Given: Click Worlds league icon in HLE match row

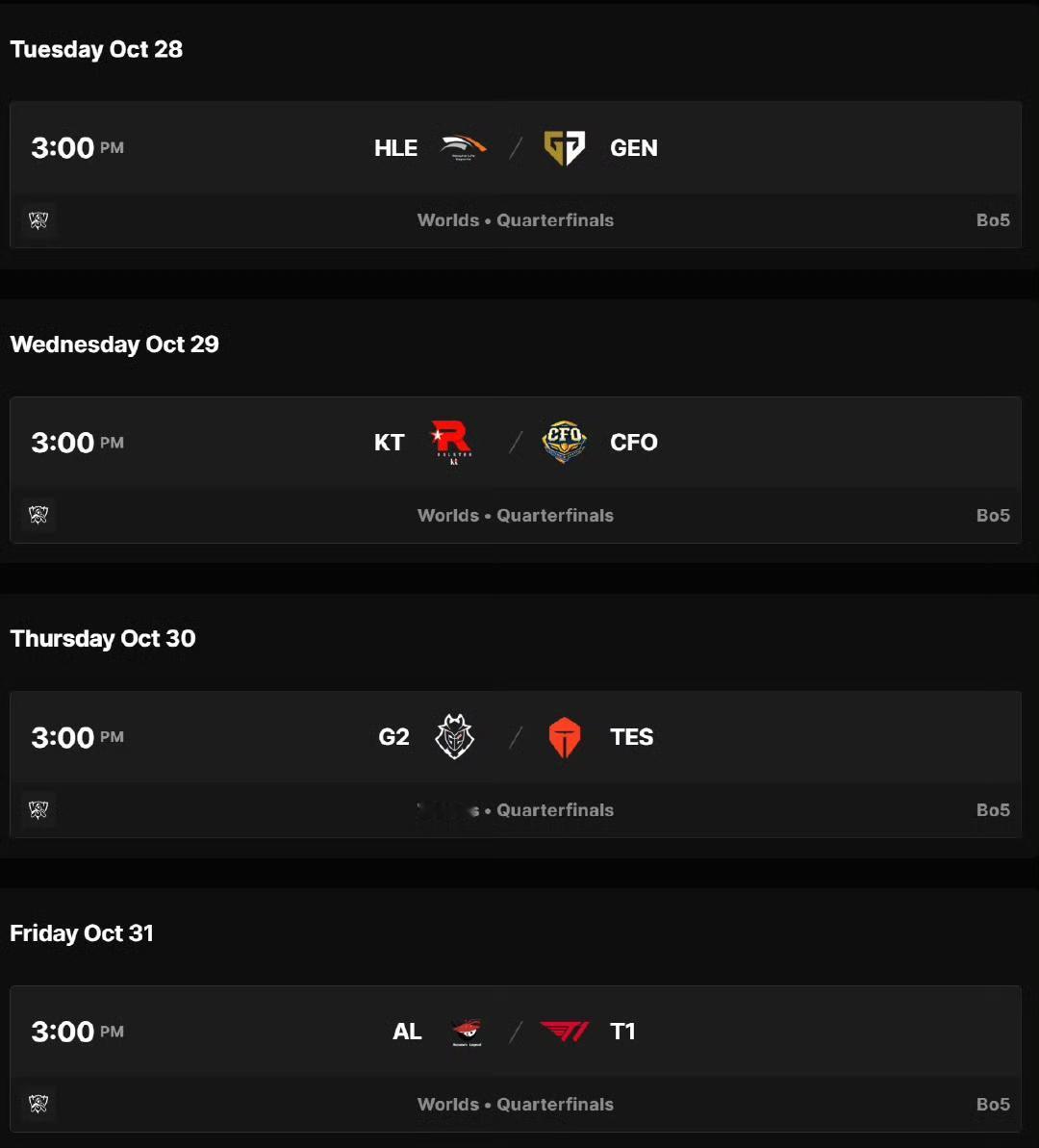Looking at the screenshot, I should click(38, 220).
